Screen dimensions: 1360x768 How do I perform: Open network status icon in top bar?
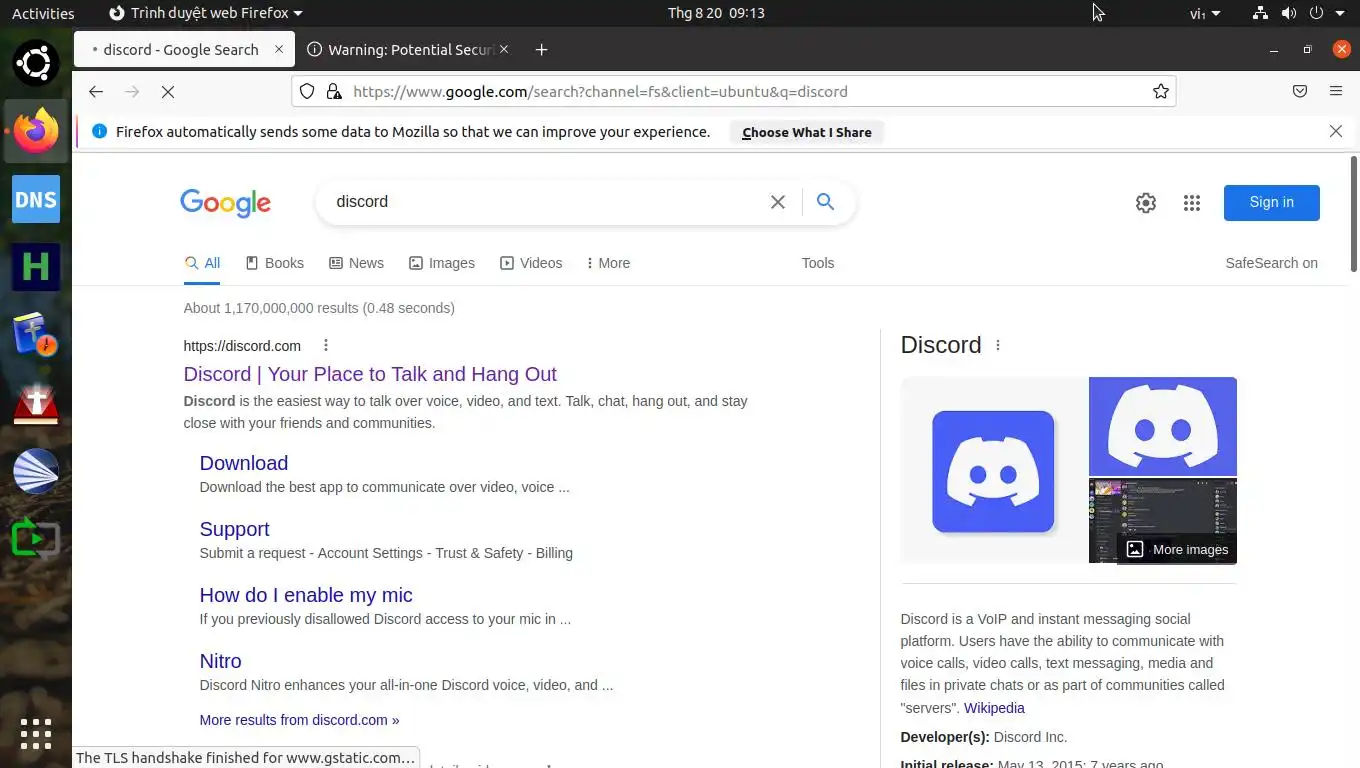click(1260, 13)
